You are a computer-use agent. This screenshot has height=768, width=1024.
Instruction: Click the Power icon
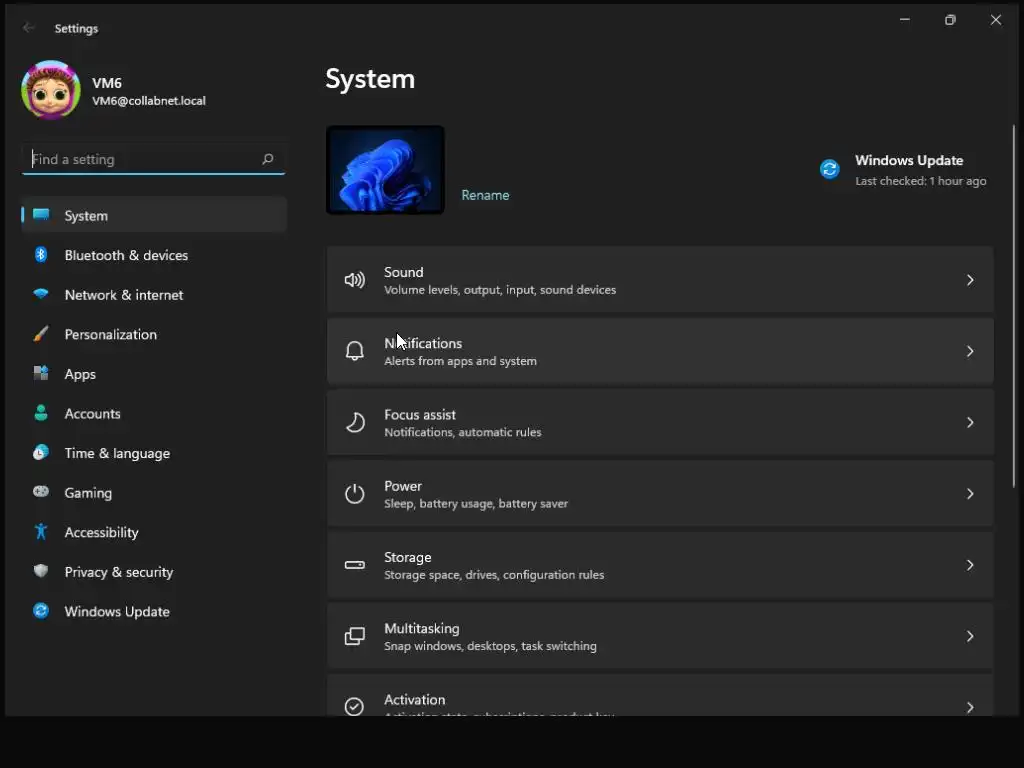pos(355,494)
